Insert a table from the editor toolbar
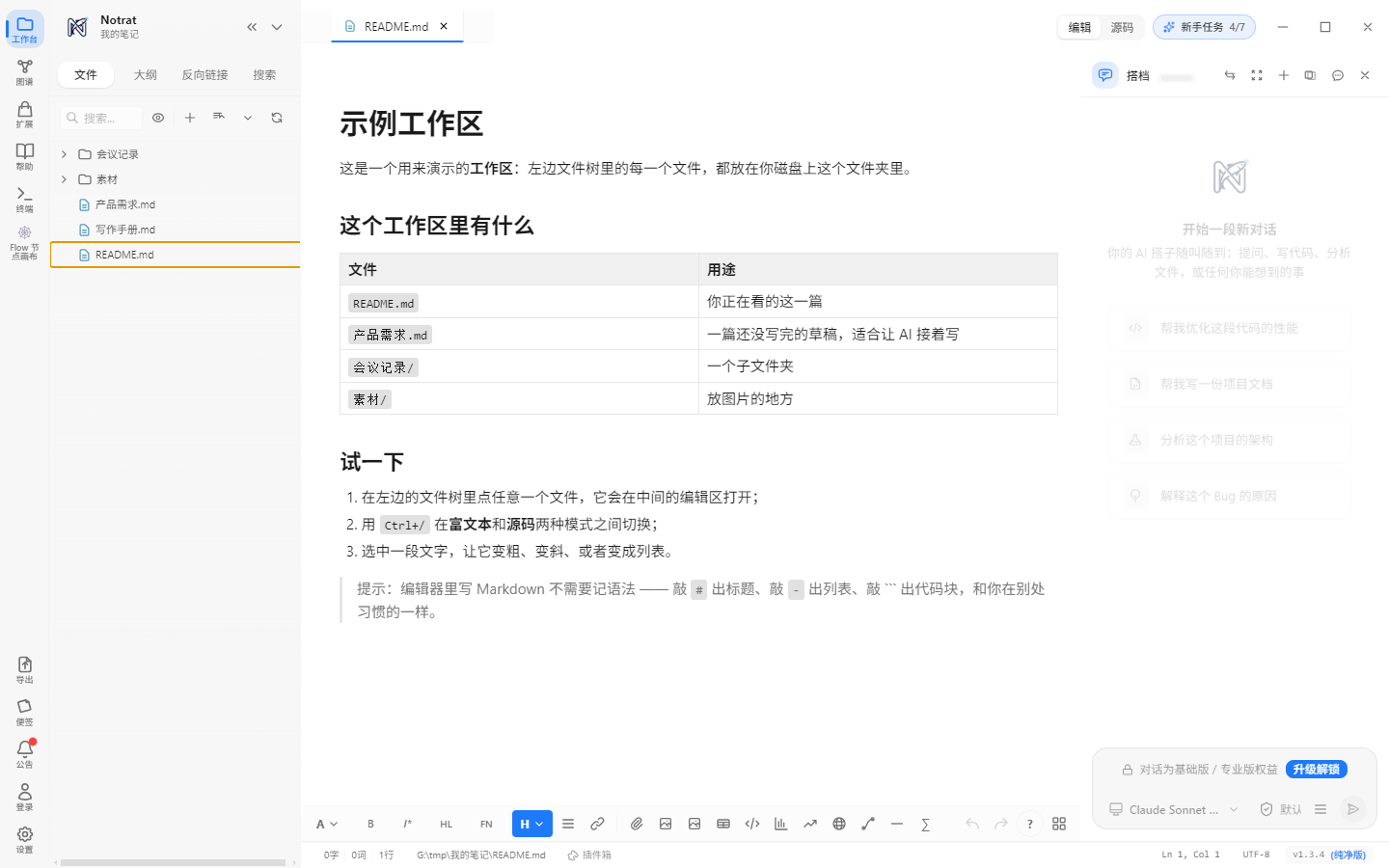This screenshot has height=868, width=1389. tap(723, 824)
